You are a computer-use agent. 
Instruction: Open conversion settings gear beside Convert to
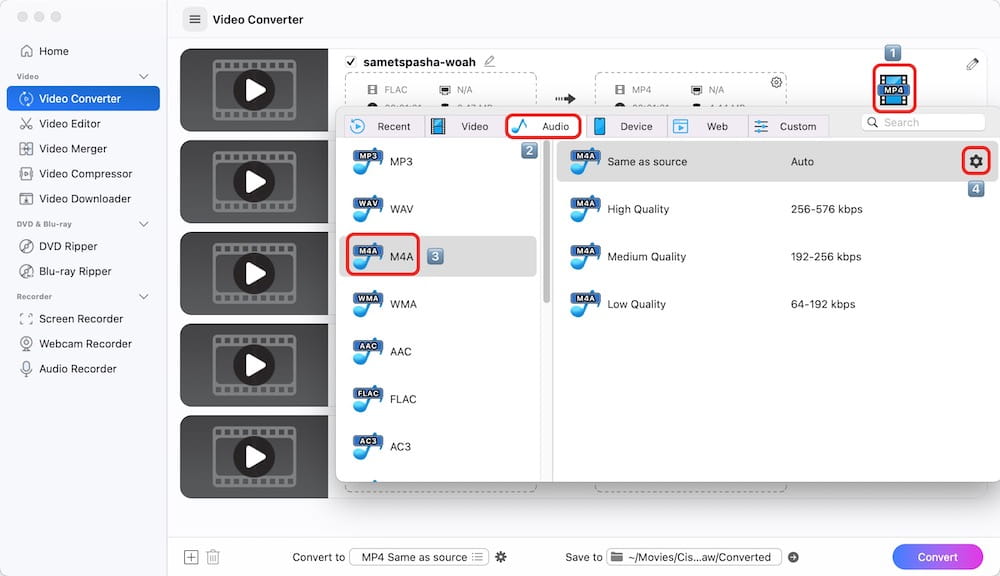click(501, 557)
